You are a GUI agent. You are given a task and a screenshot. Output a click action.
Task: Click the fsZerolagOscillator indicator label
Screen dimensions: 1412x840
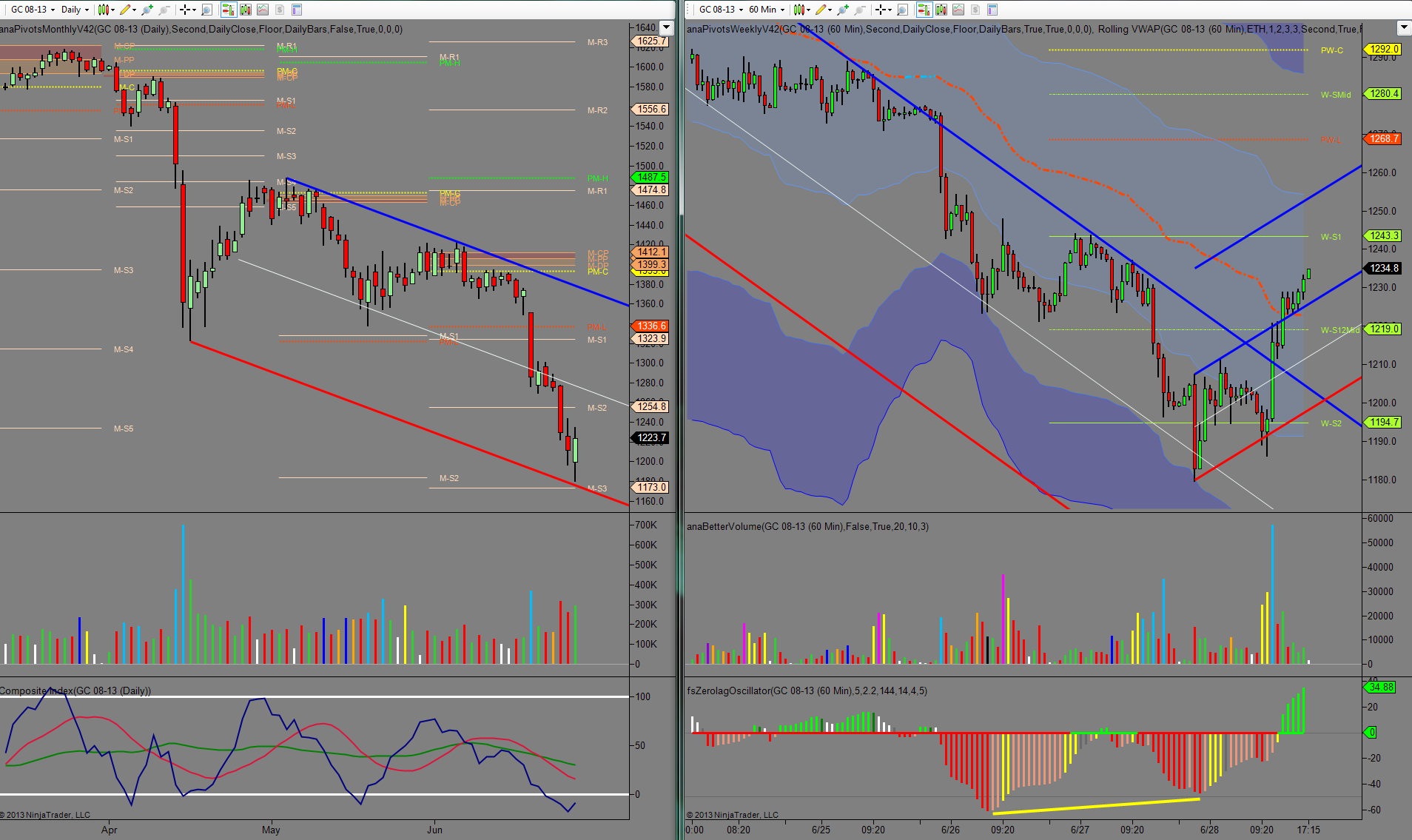pyautogui.click(x=807, y=691)
